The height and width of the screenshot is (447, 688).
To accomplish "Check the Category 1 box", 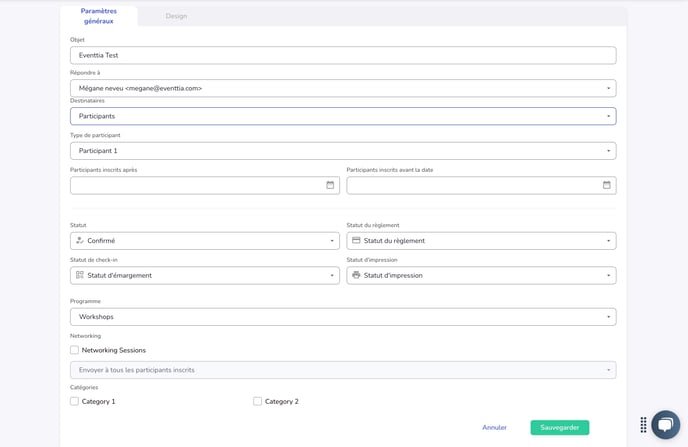I will click(x=75, y=401).
